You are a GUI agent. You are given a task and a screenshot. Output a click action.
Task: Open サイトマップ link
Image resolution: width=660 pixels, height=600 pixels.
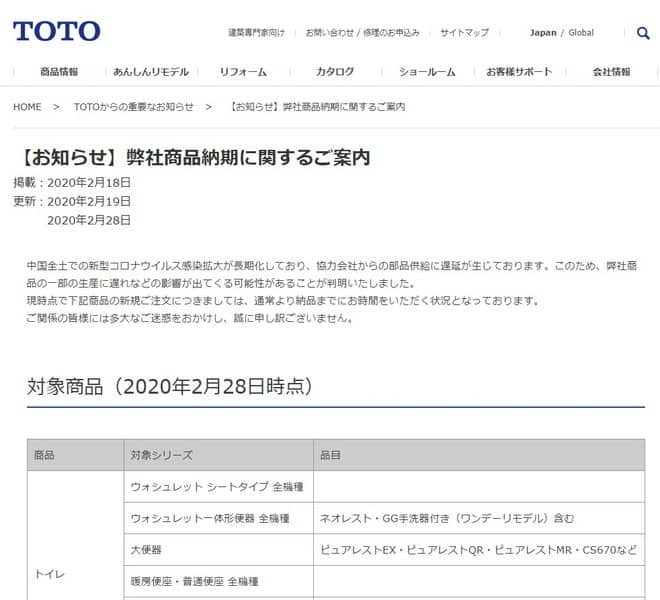464,32
